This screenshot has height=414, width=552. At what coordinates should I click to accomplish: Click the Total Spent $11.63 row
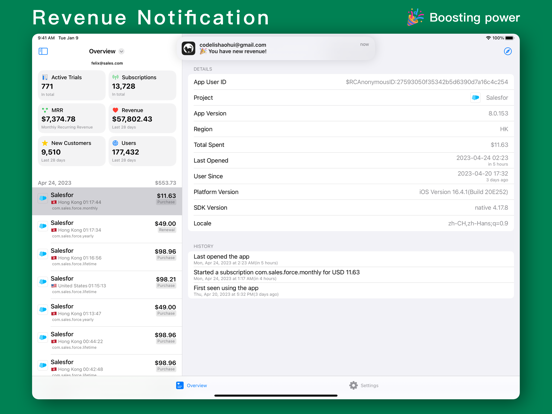pyautogui.click(x=351, y=145)
